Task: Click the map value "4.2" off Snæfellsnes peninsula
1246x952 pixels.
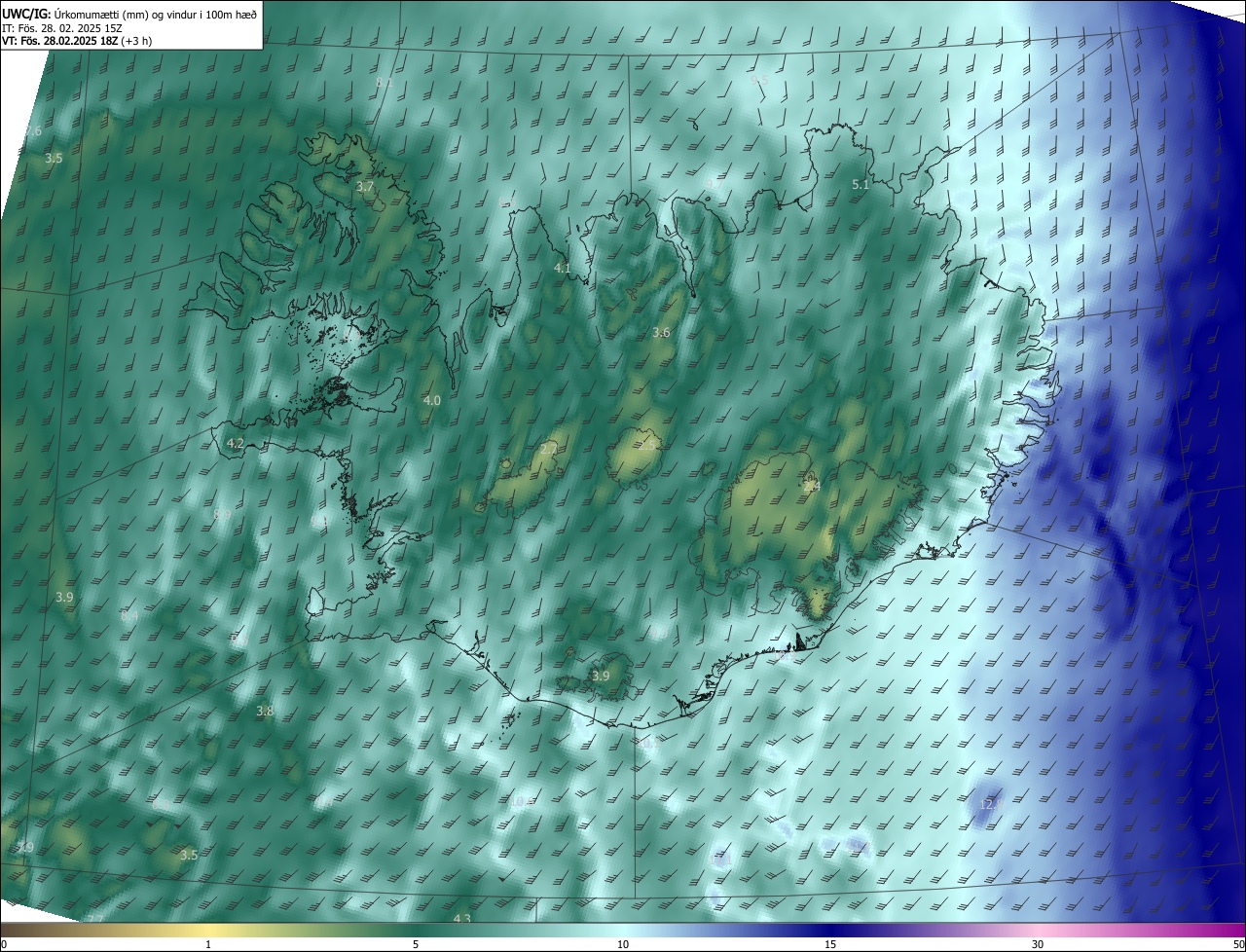Action: coord(235,443)
